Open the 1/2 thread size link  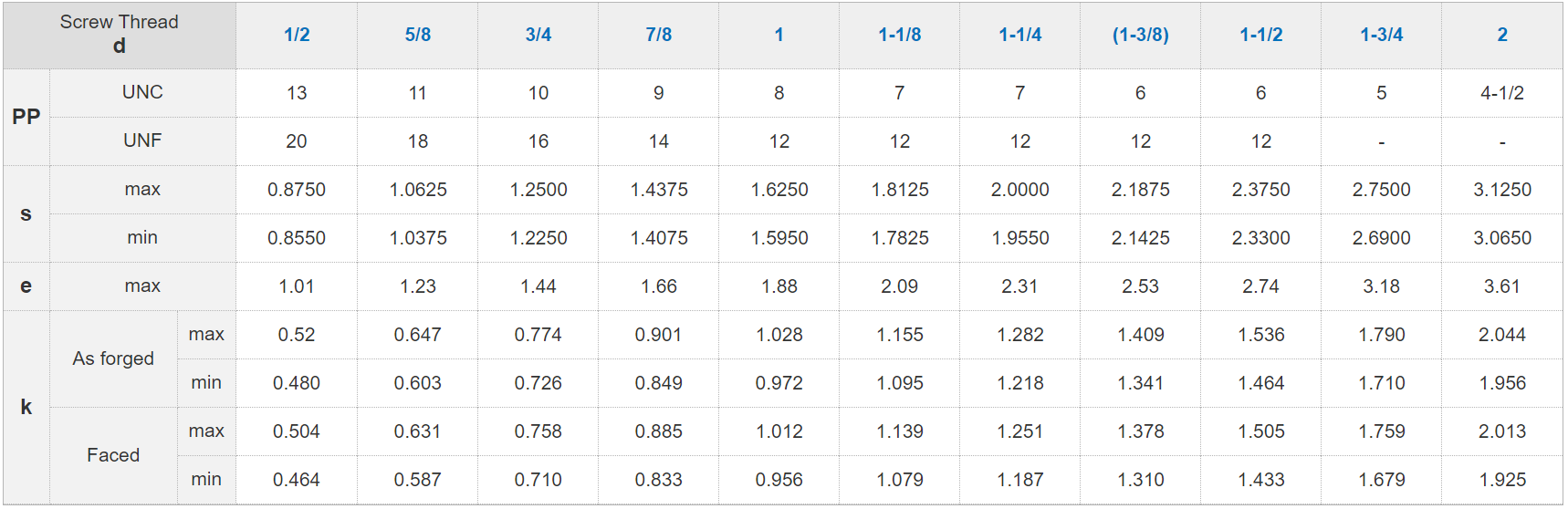click(297, 36)
